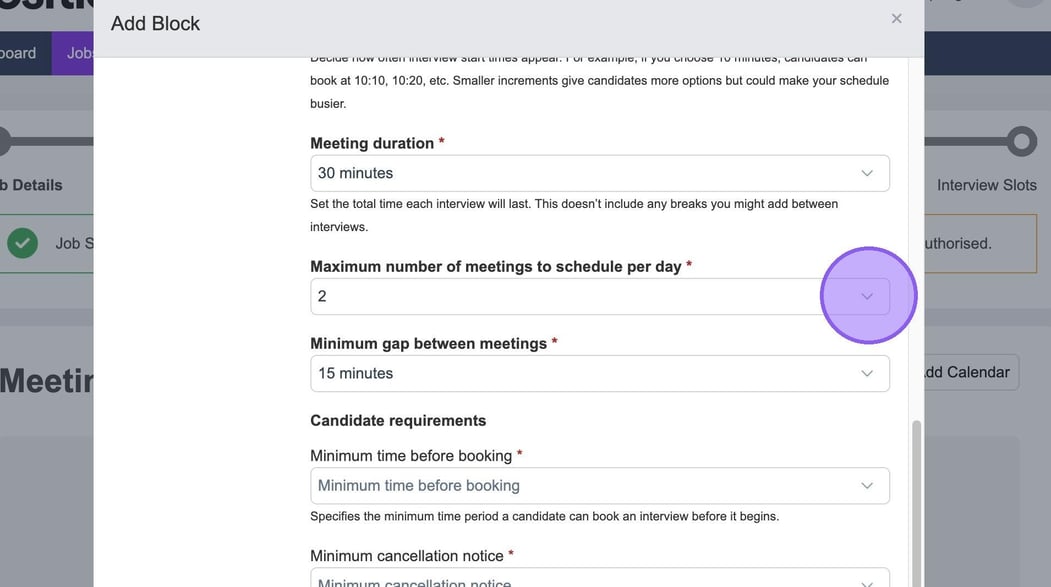Close the Add Block dialog

click(896, 19)
